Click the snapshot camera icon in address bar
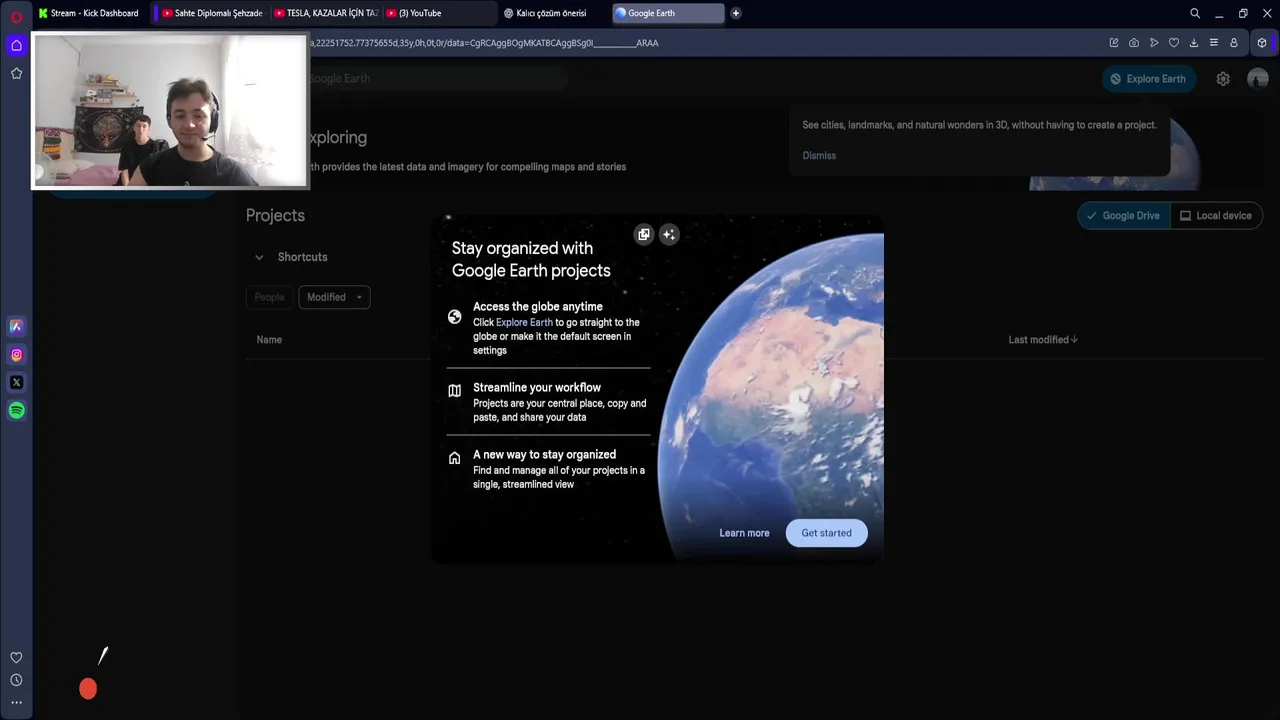1280x720 pixels. pos(1134,43)
